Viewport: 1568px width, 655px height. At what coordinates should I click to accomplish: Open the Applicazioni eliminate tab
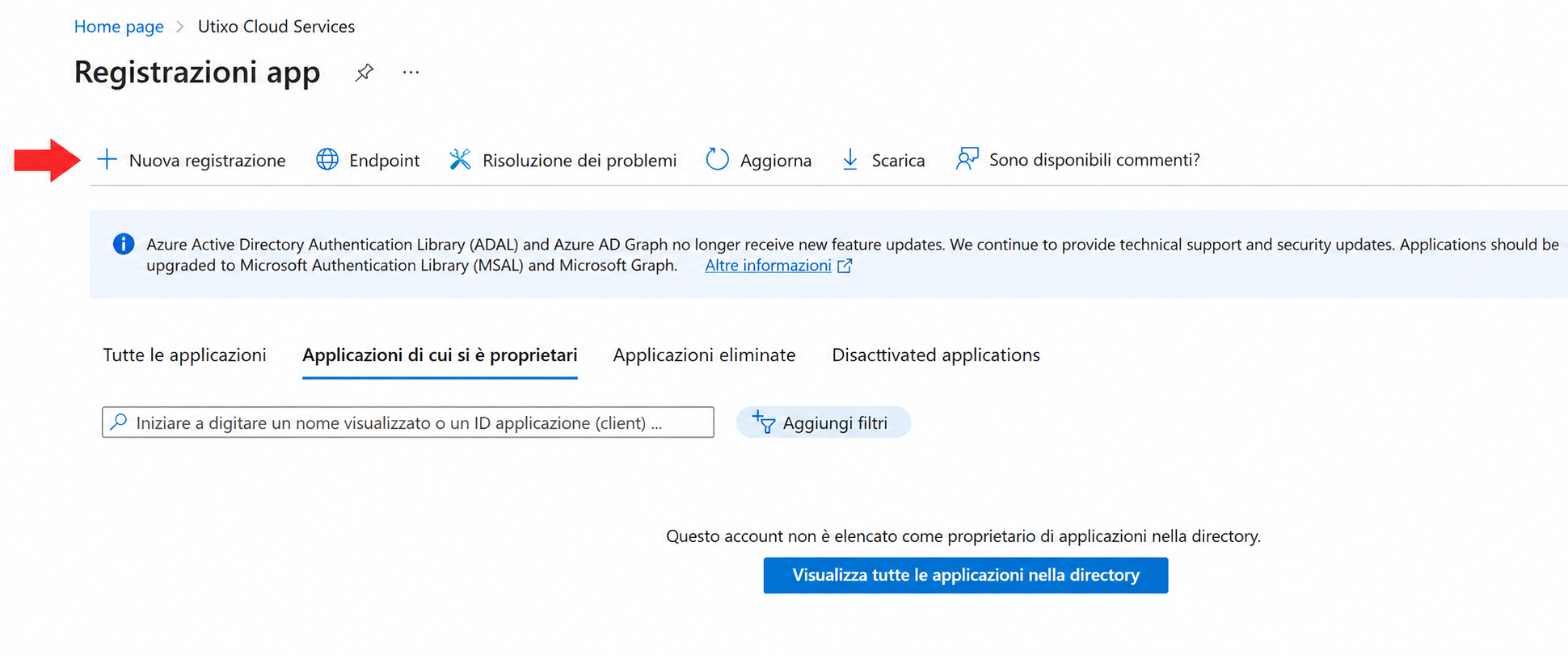704,355
